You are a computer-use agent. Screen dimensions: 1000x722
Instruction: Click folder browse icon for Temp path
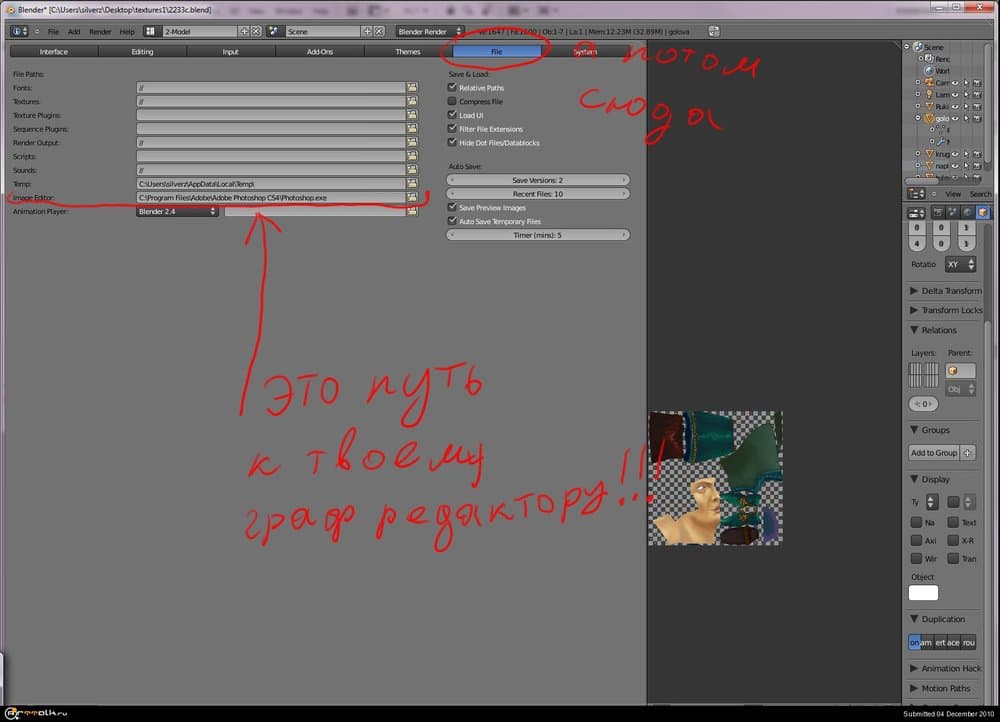click(x=412, y=184)
